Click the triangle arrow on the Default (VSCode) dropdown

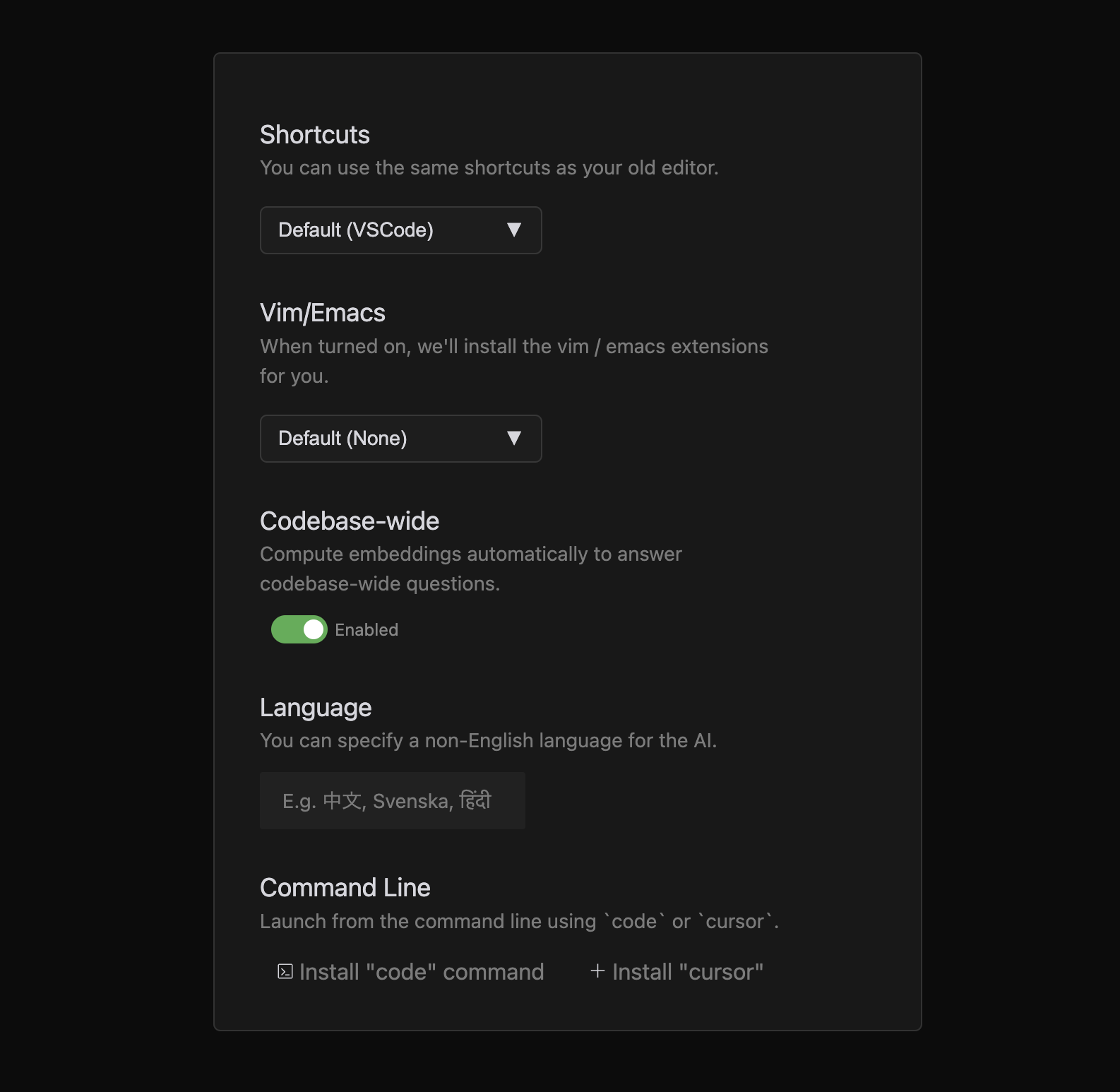(514, 230)
